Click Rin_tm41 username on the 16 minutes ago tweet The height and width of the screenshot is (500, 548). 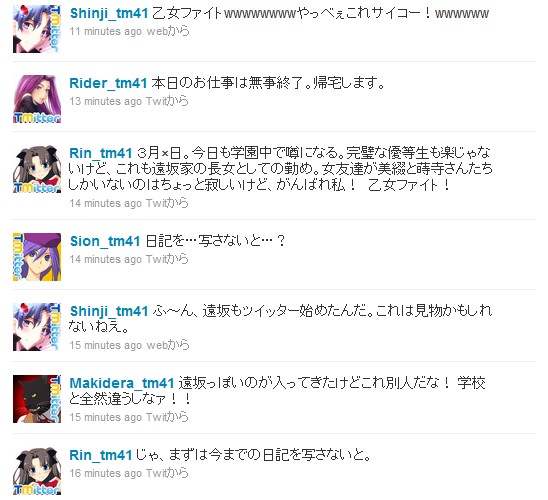tap(101, 455)
